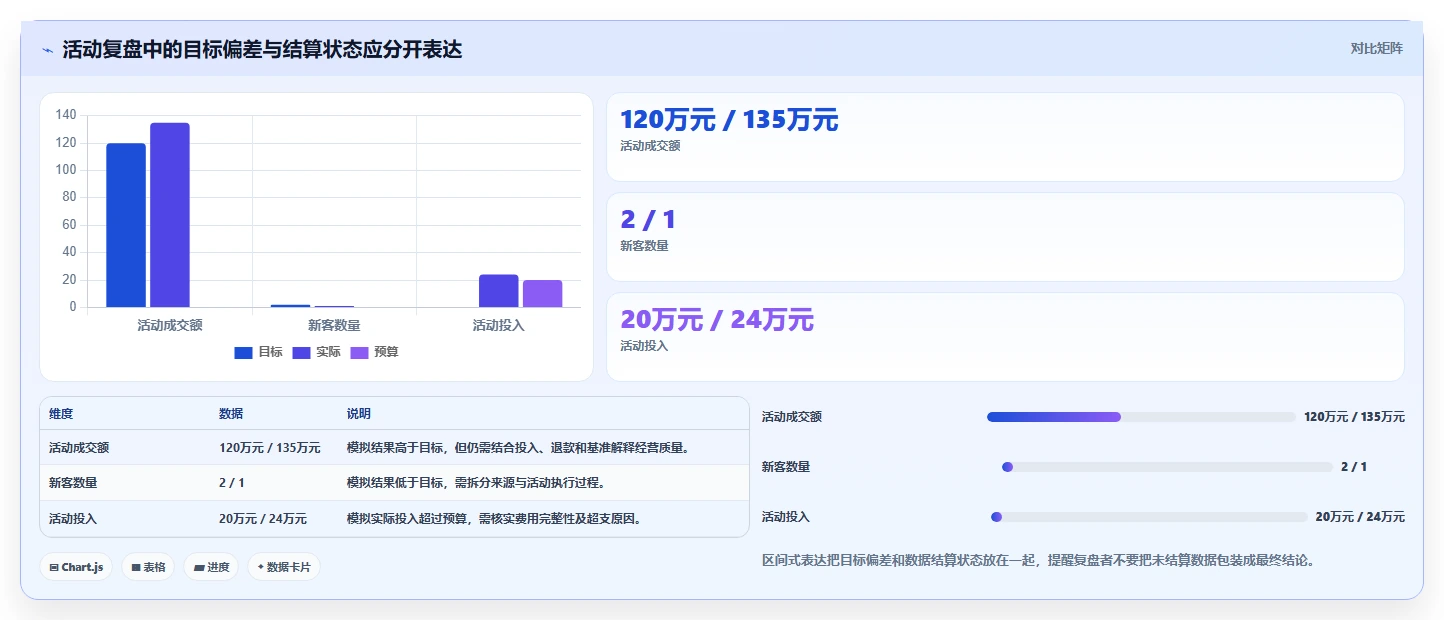Click the 表格 tag chip
The width and height of the screenshot is (1444, 620).
[x=148, y=567]
